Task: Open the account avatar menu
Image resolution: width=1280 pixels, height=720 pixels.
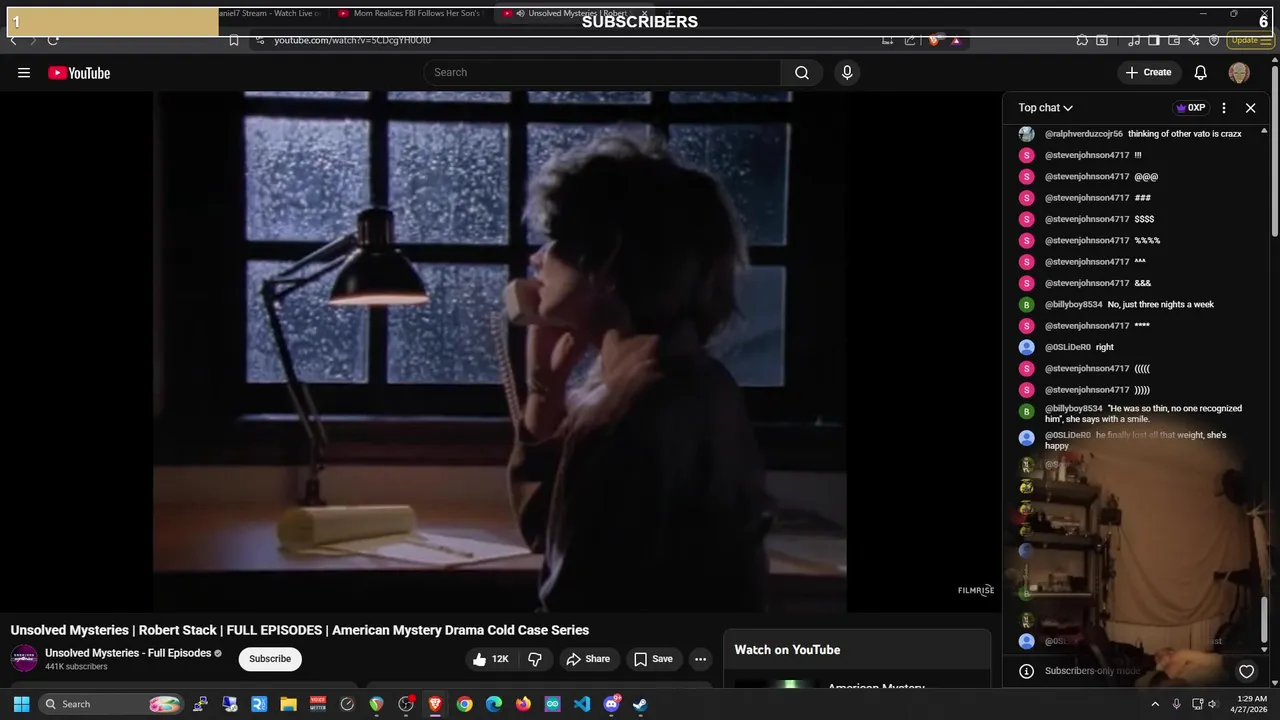Action: (x=1239, y=72)
